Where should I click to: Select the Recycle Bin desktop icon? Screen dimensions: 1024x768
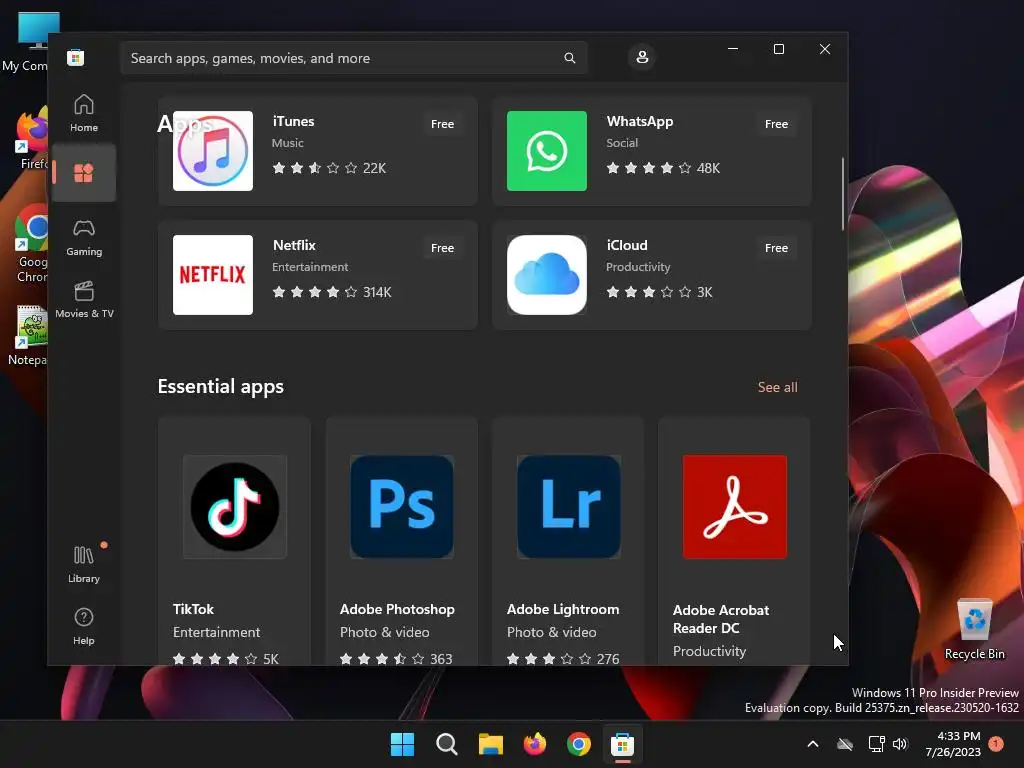point(974,630)
